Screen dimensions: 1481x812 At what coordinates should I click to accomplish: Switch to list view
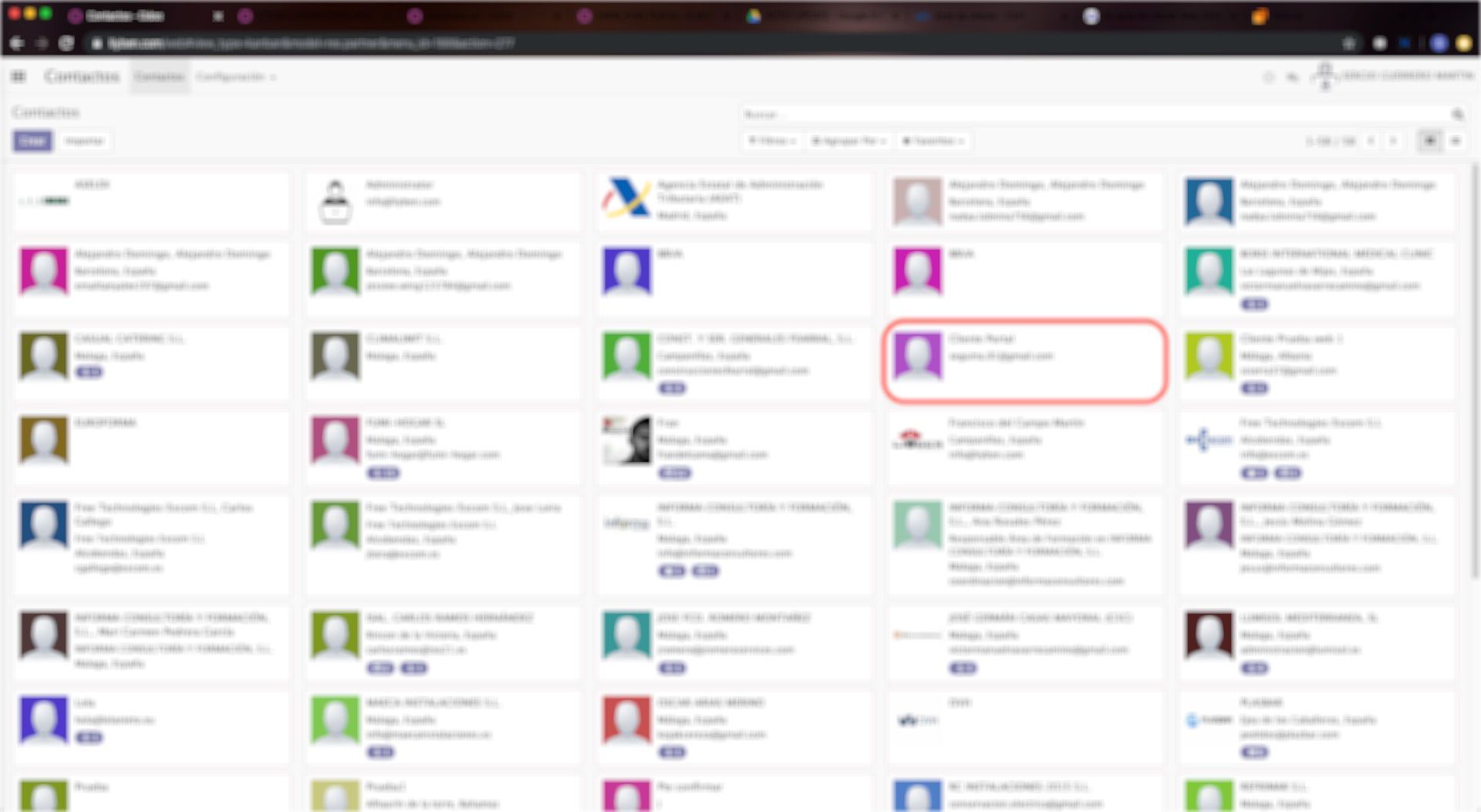click(x=1456, y=141)
